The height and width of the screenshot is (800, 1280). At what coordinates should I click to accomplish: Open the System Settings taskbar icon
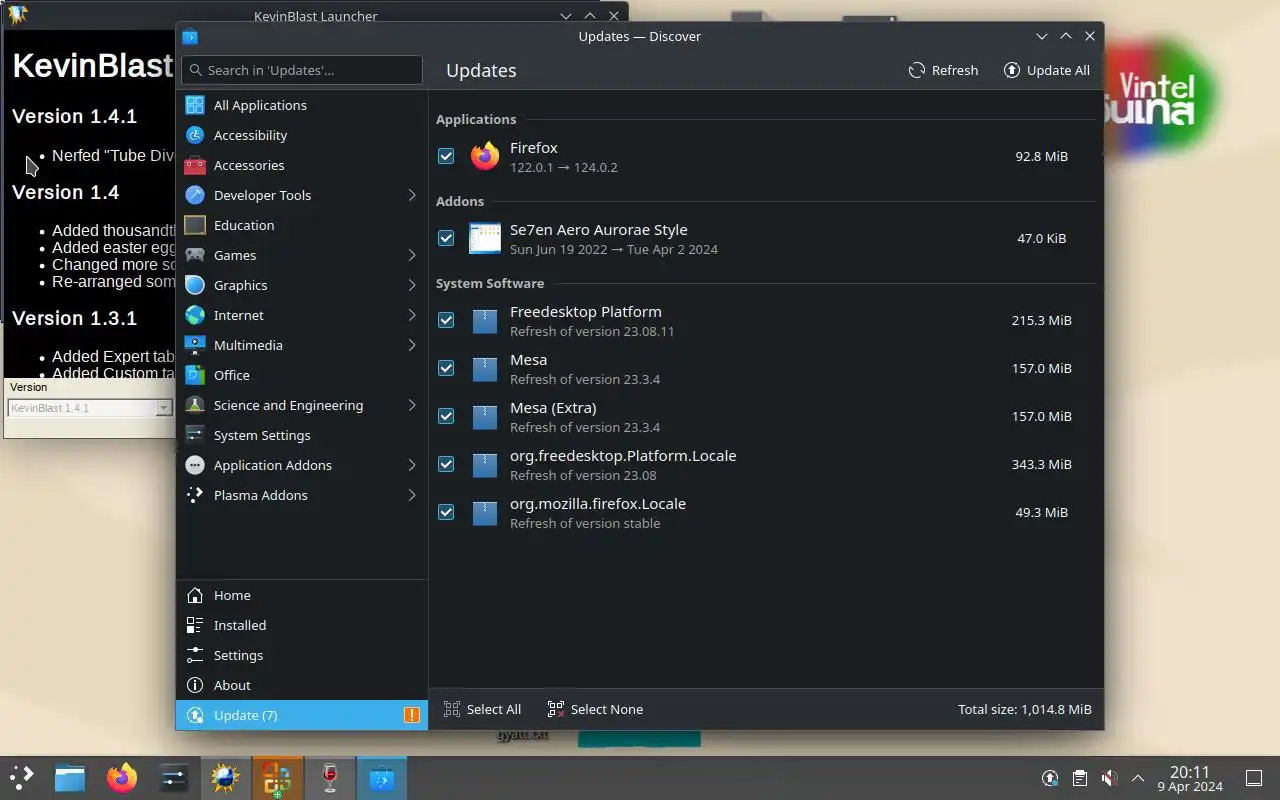pos(174,778)
